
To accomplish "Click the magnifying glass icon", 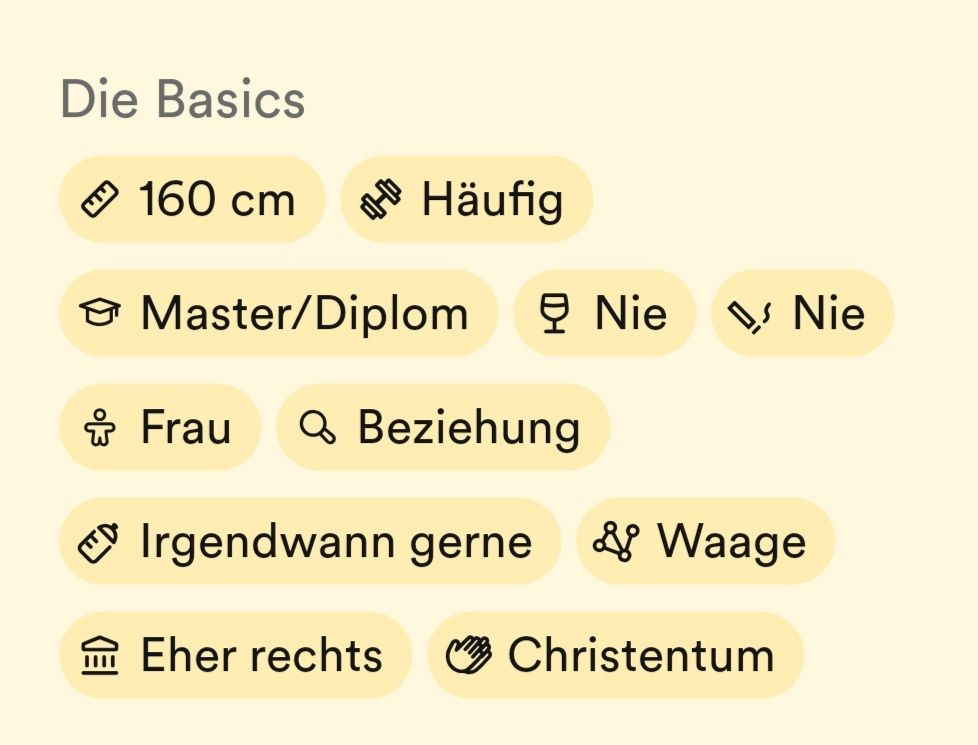I will click(x=317, y=428).
